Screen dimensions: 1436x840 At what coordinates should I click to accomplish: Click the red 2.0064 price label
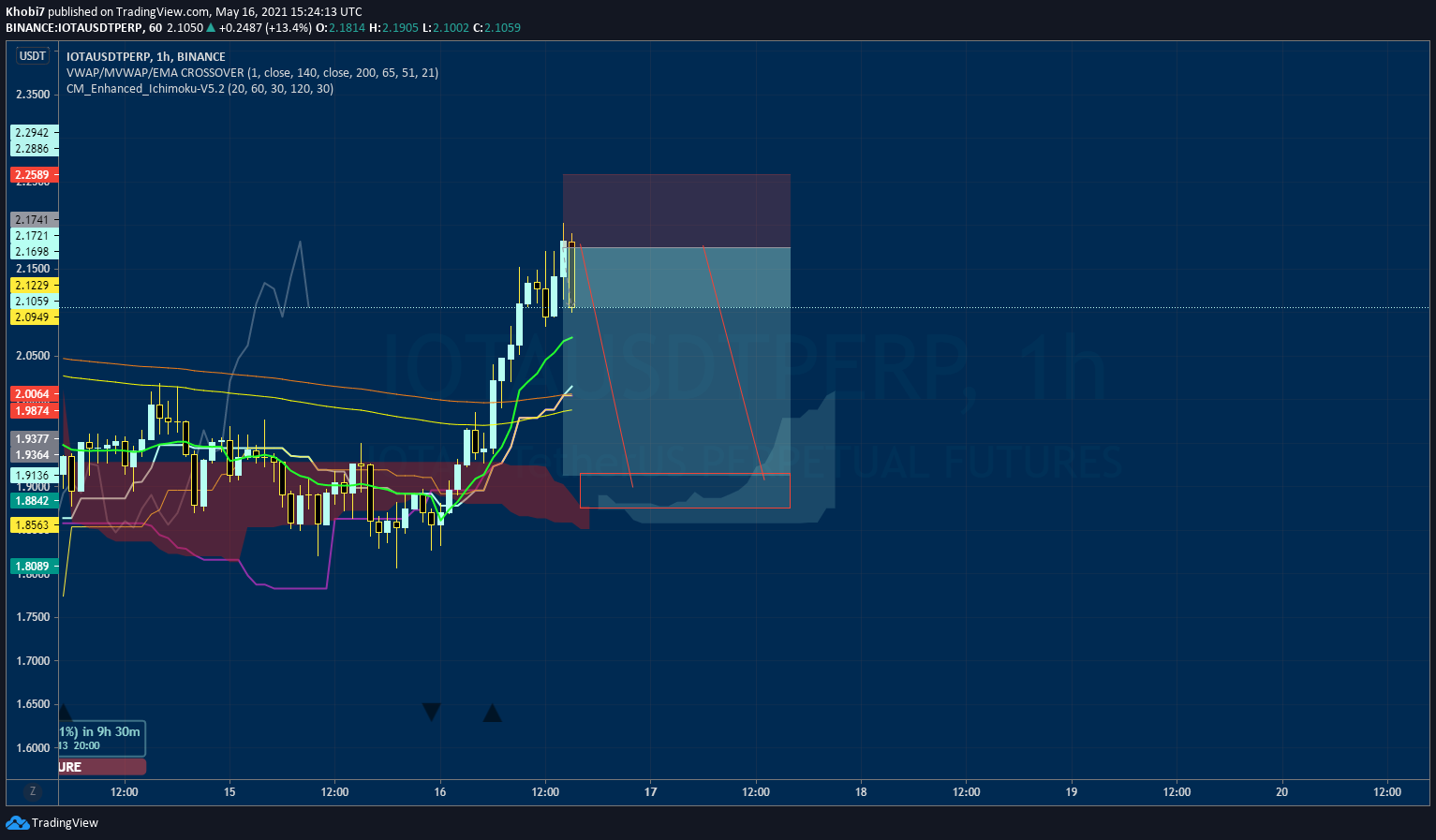pos(34,393)
